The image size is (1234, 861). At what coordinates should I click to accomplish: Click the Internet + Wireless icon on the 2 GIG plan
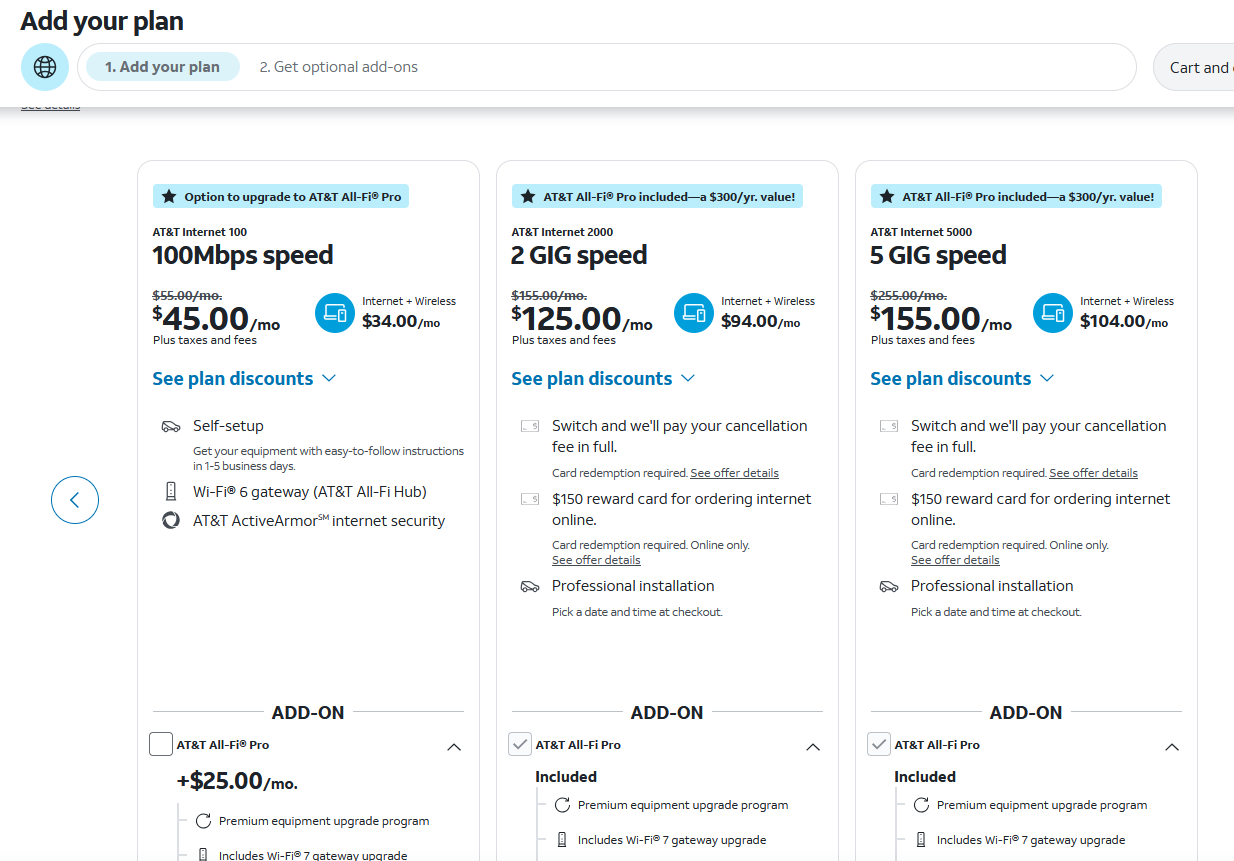(694, 313)
